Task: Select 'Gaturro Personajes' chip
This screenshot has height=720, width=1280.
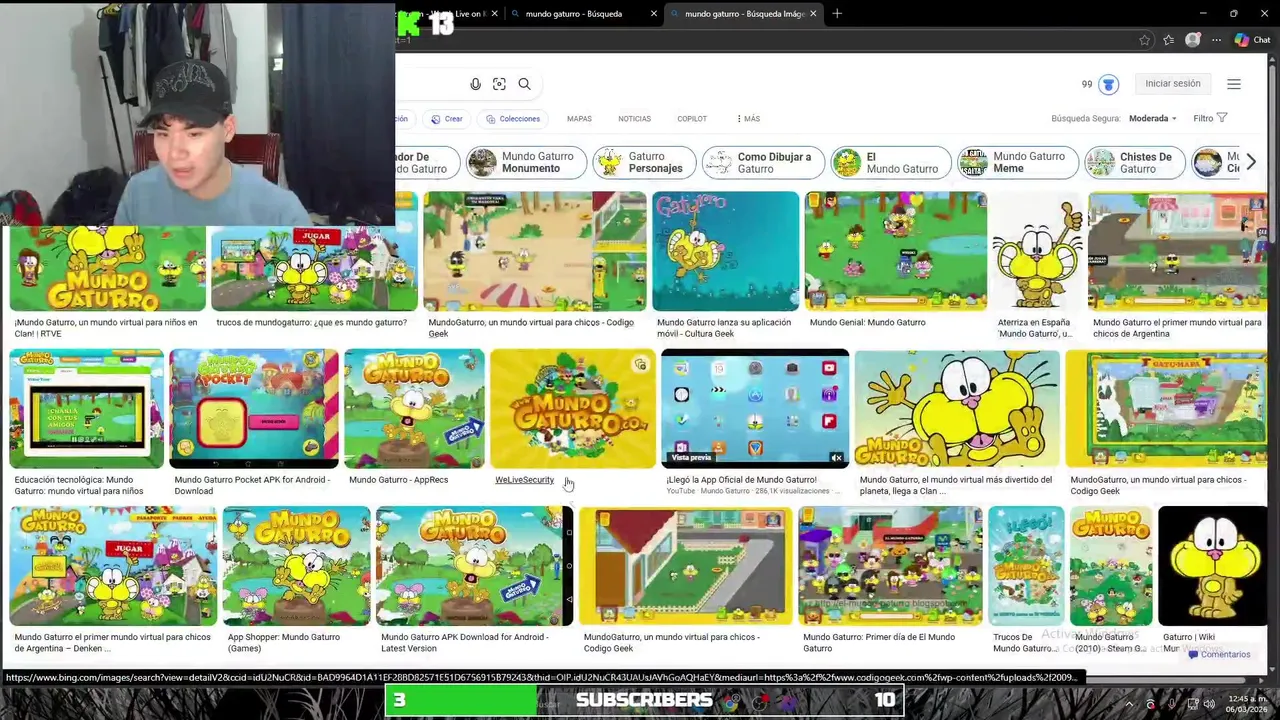Action: pyautogui.click(x=645, y=162)
